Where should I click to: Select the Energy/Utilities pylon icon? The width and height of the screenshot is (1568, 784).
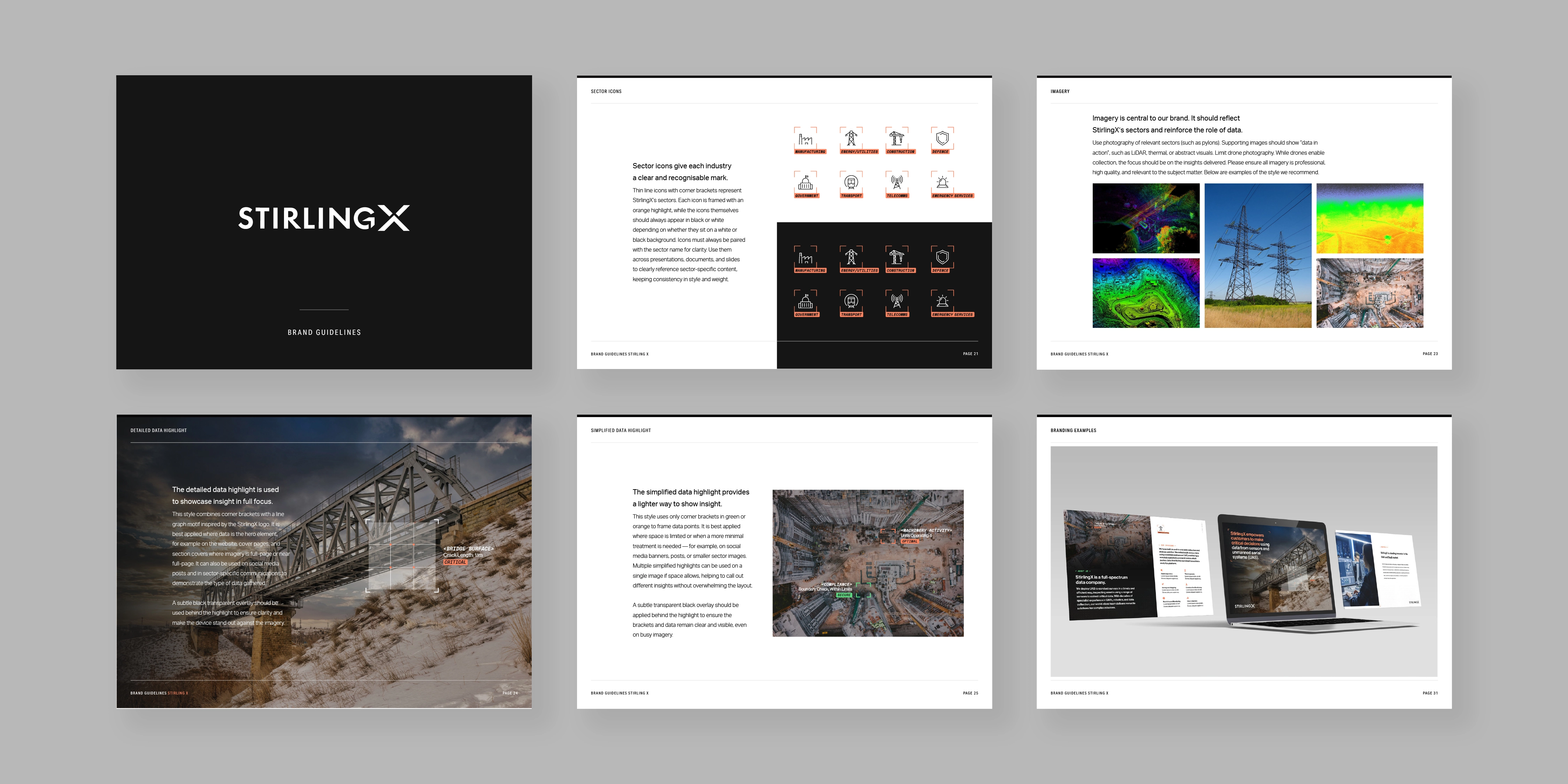tap(851, 139)
